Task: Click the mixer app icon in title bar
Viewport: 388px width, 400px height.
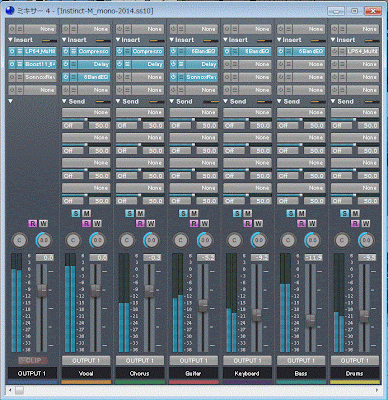Action: click(10, 11)
